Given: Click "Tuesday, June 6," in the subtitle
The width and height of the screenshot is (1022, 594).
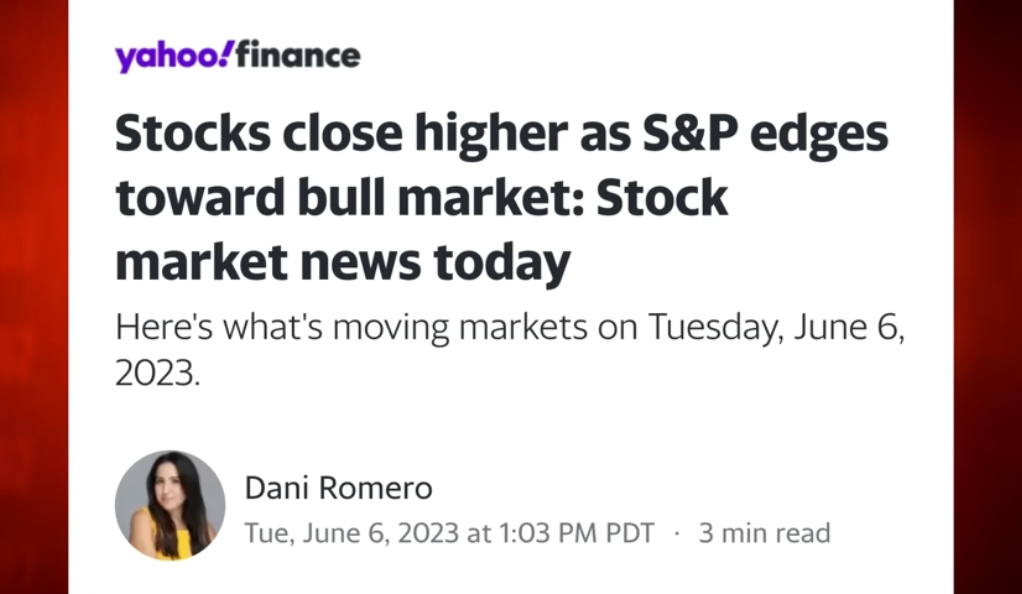Looking at the screenshot, I should [x=776, y=327].
